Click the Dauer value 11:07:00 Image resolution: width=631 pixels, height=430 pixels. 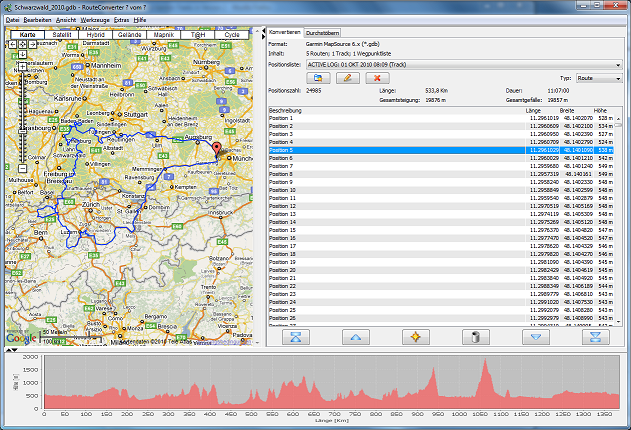558,91
